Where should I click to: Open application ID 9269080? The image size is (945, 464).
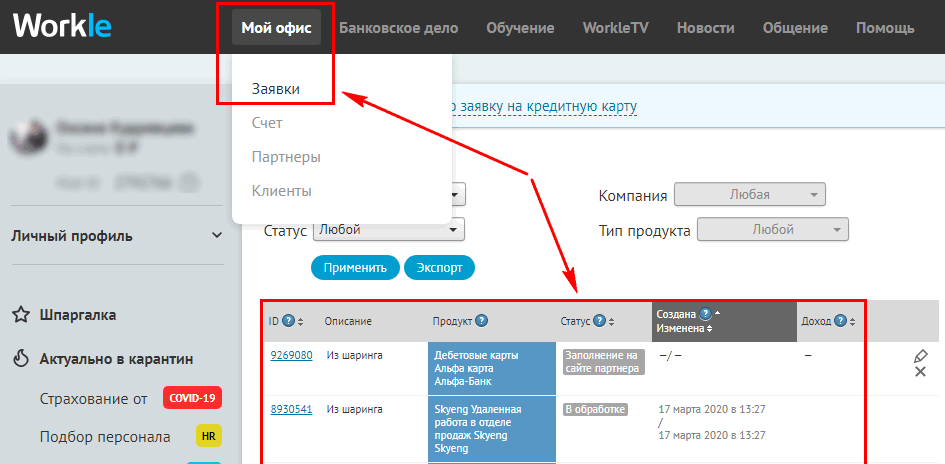point(291,355)
